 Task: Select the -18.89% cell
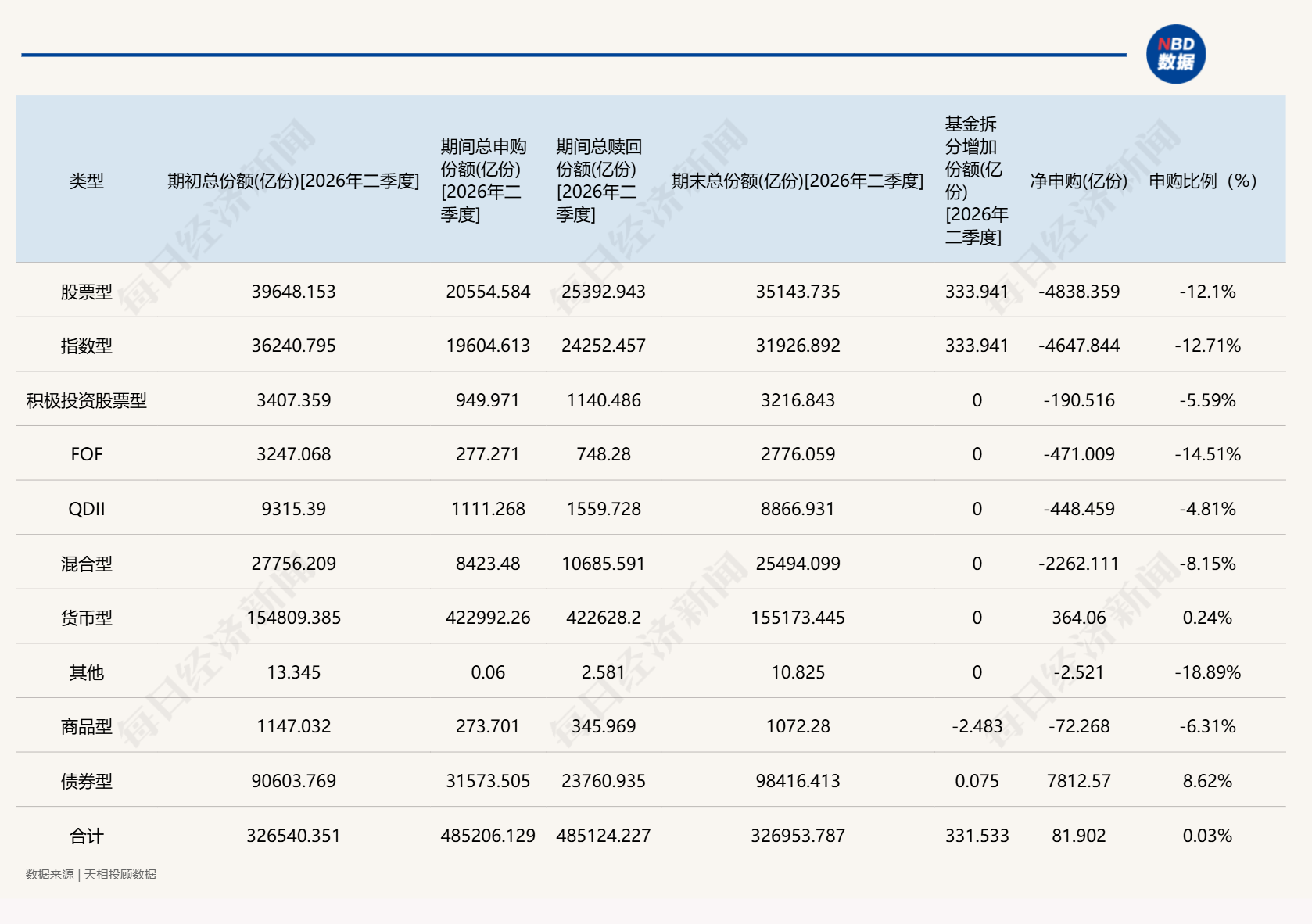coord(1208,672)
